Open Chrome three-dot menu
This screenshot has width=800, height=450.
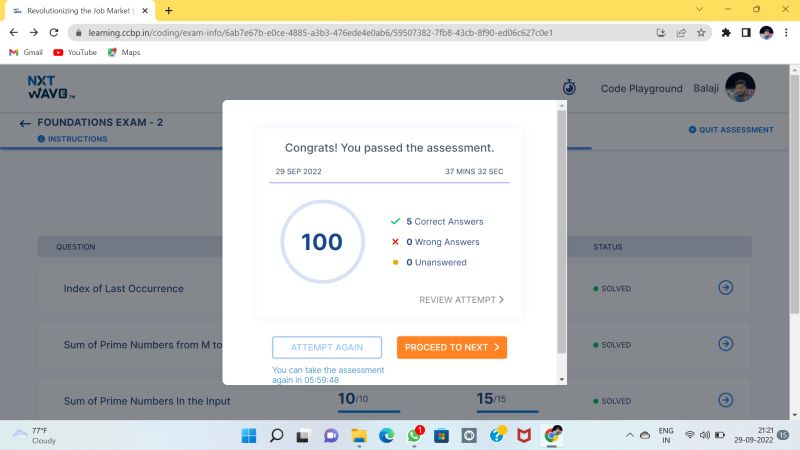pos(787,32)
